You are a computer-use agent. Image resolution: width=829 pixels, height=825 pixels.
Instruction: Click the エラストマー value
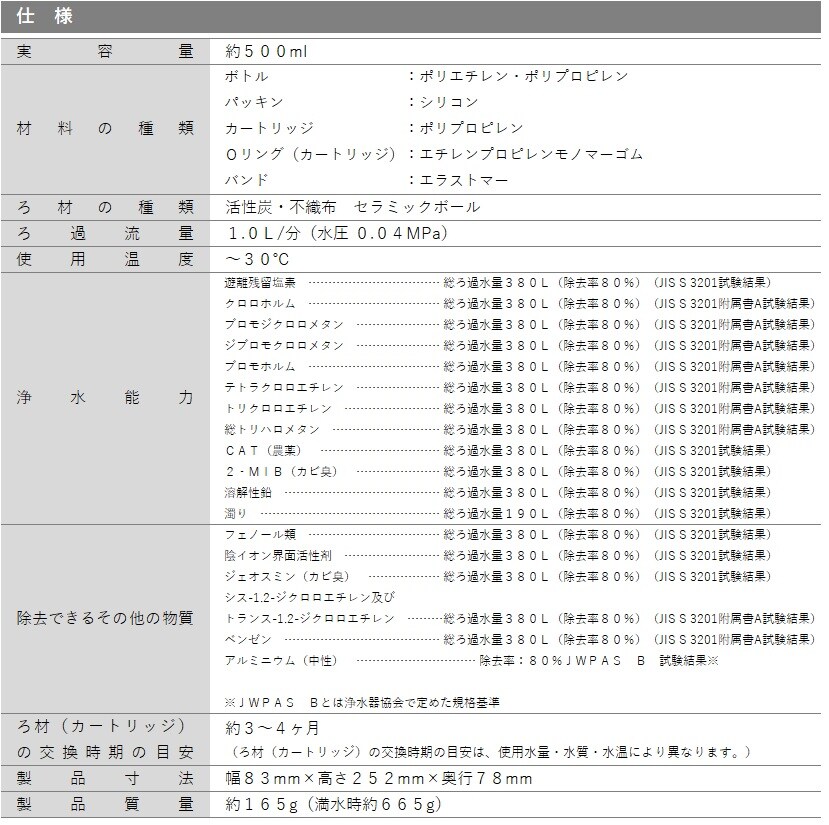463,180
